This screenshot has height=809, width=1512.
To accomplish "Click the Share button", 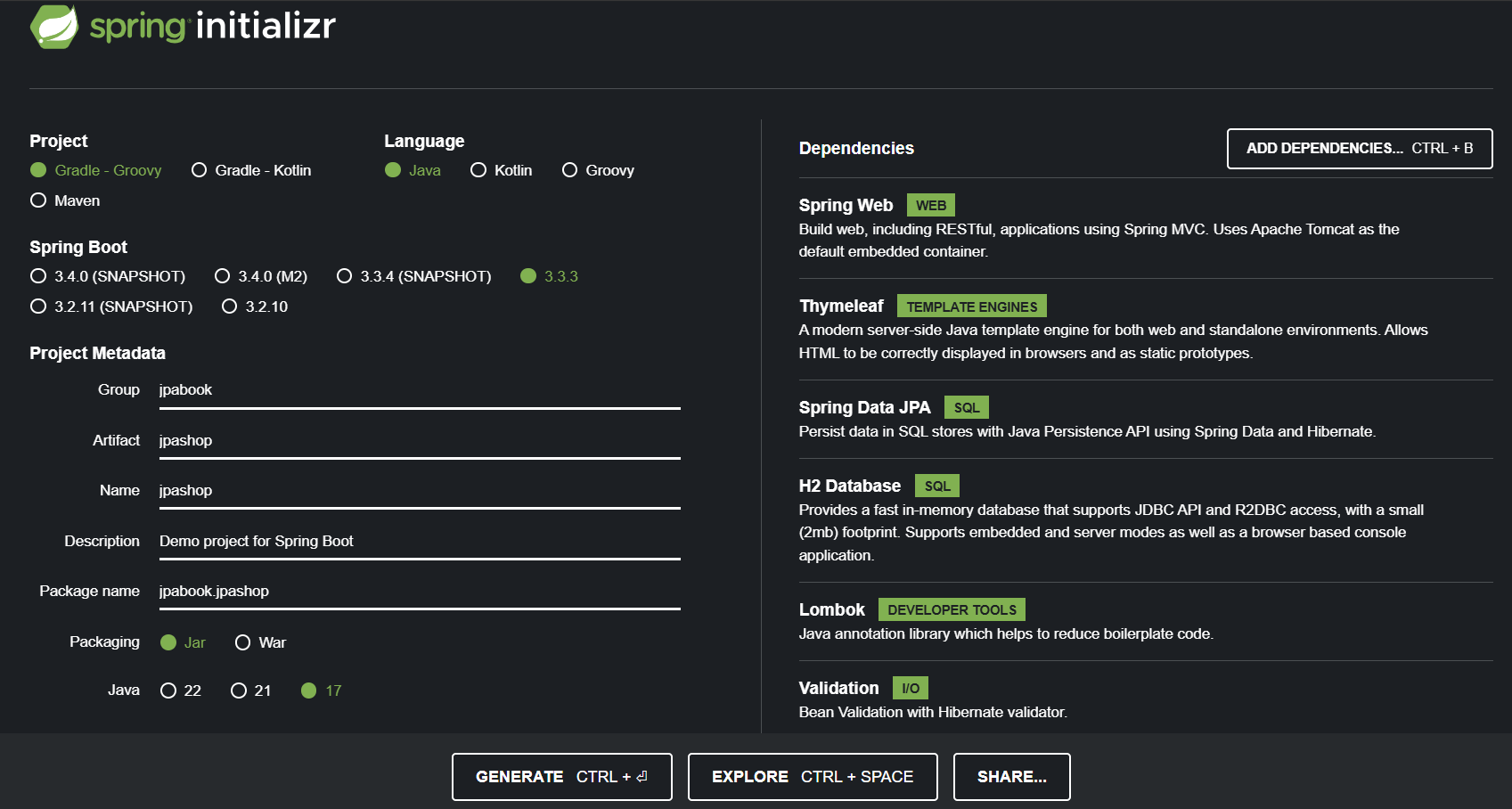I will coord(1012,777).
